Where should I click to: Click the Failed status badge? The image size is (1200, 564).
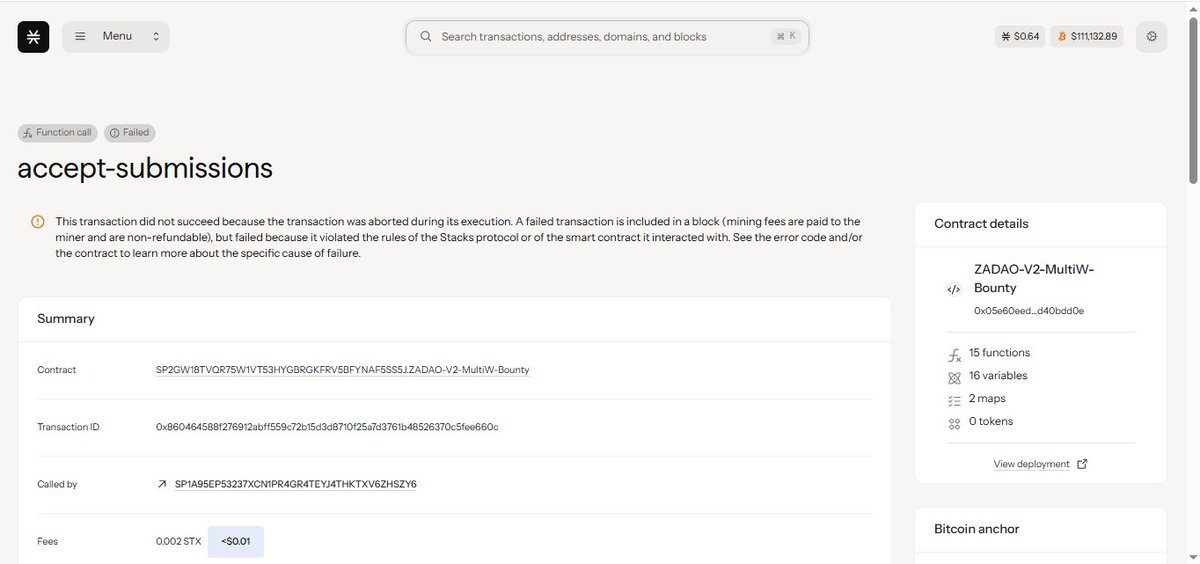(x=129, y=132)
